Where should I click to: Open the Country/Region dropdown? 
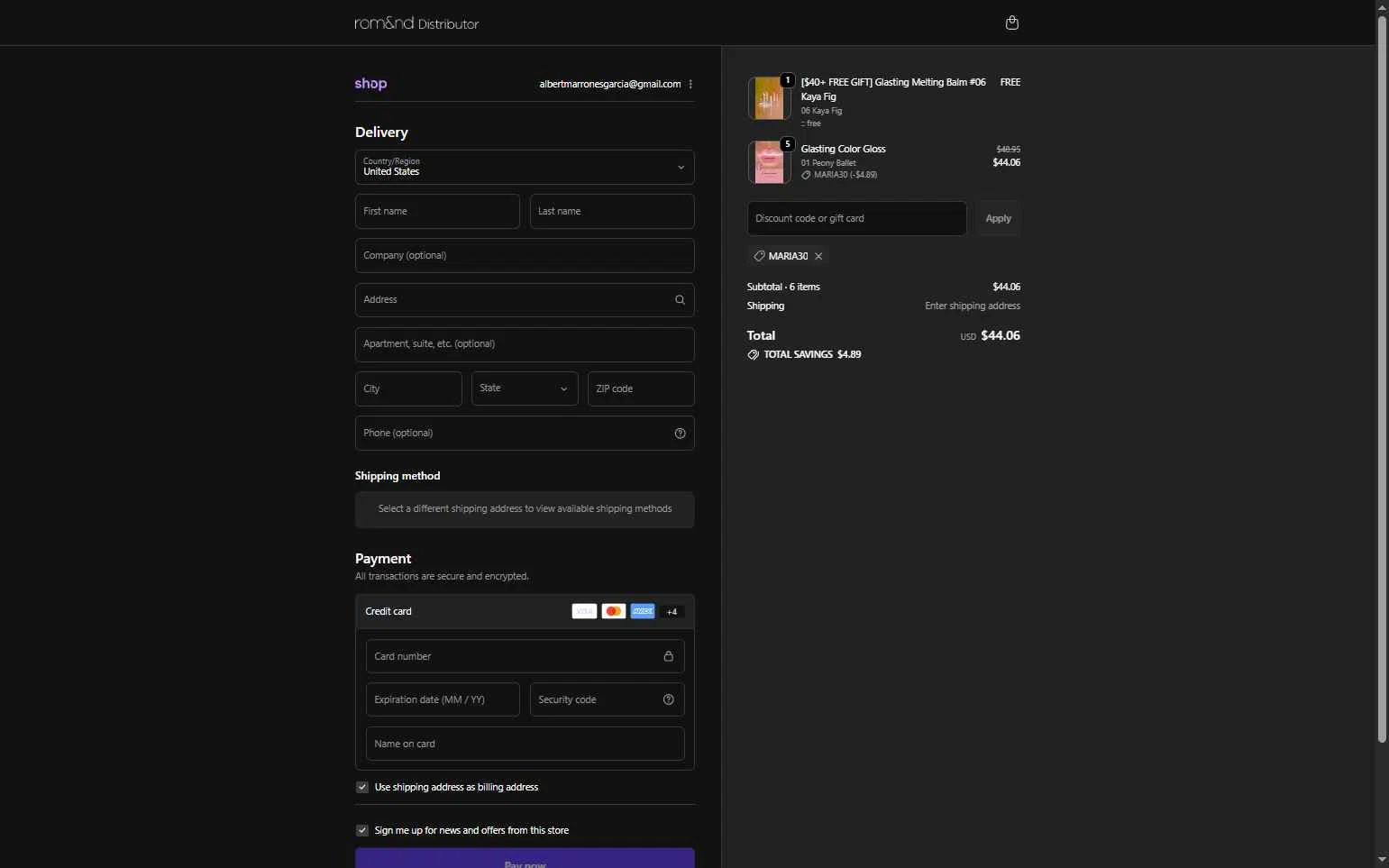pos(525,167)
